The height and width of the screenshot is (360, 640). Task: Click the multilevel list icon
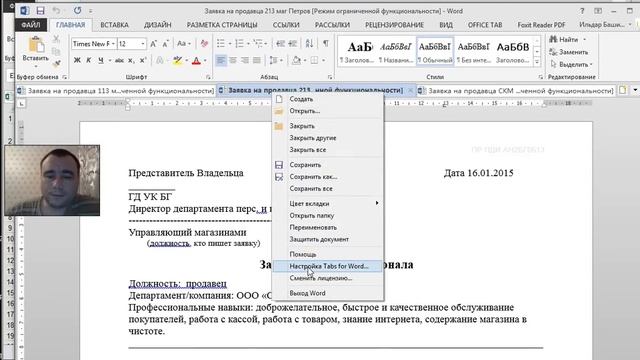258,43
